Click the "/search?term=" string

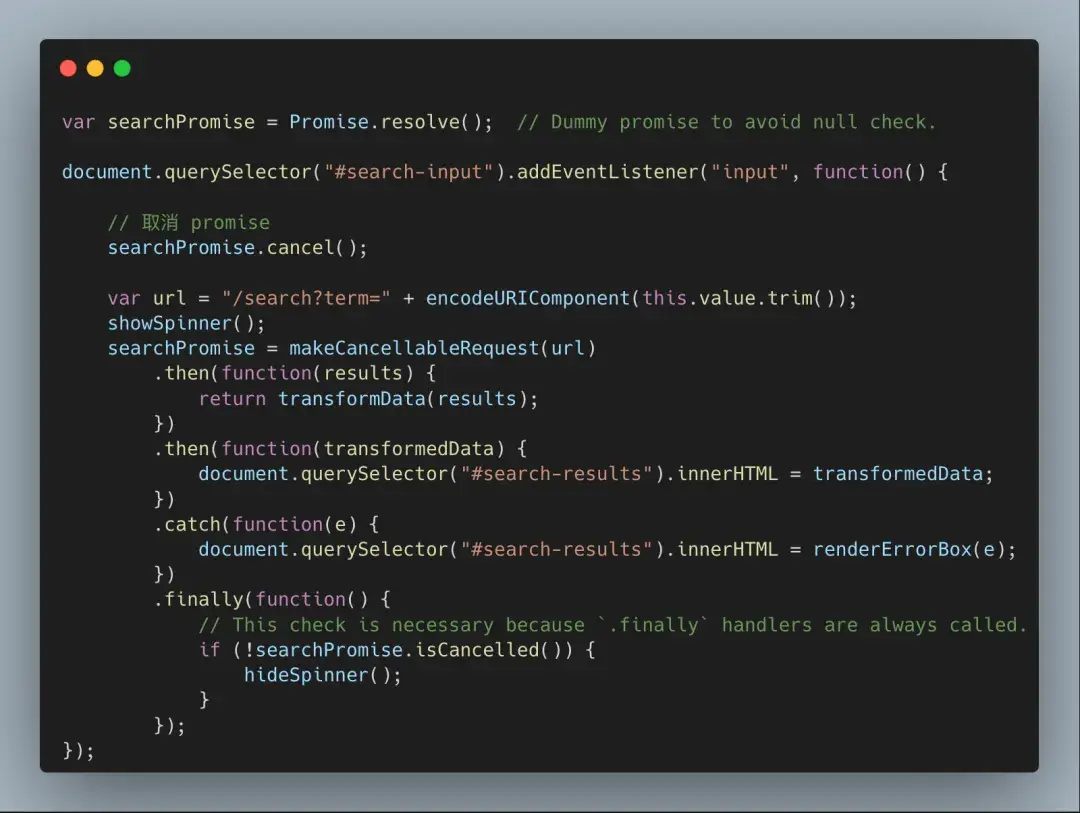(307, 298)
